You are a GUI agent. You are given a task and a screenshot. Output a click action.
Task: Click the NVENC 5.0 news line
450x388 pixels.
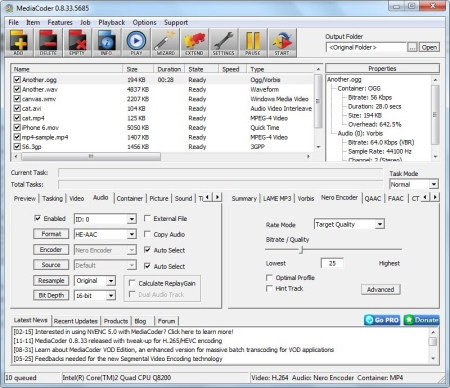(x=123, y=332)
